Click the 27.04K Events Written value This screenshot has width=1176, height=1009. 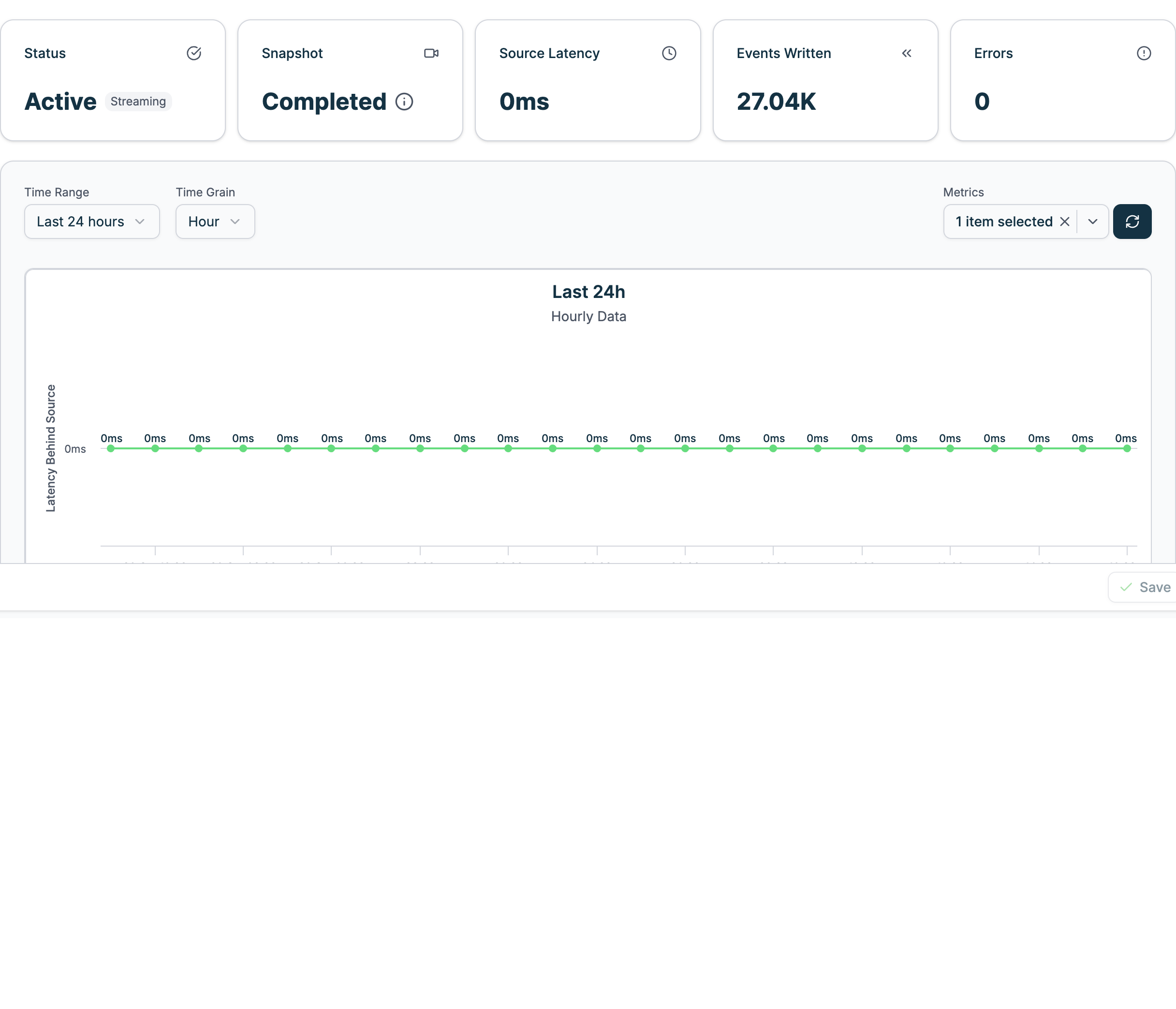pos(776,102)
